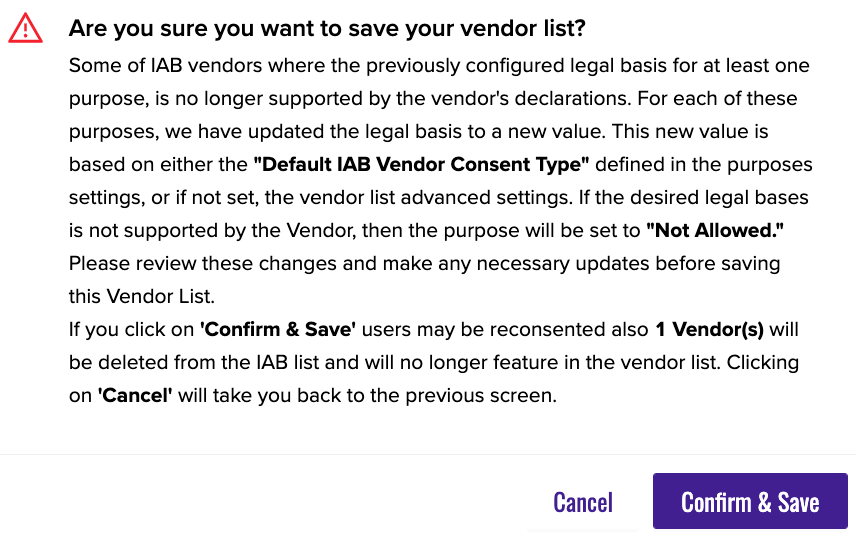
Task: Confirm and save the vendor list
Action: coord(750,501)
